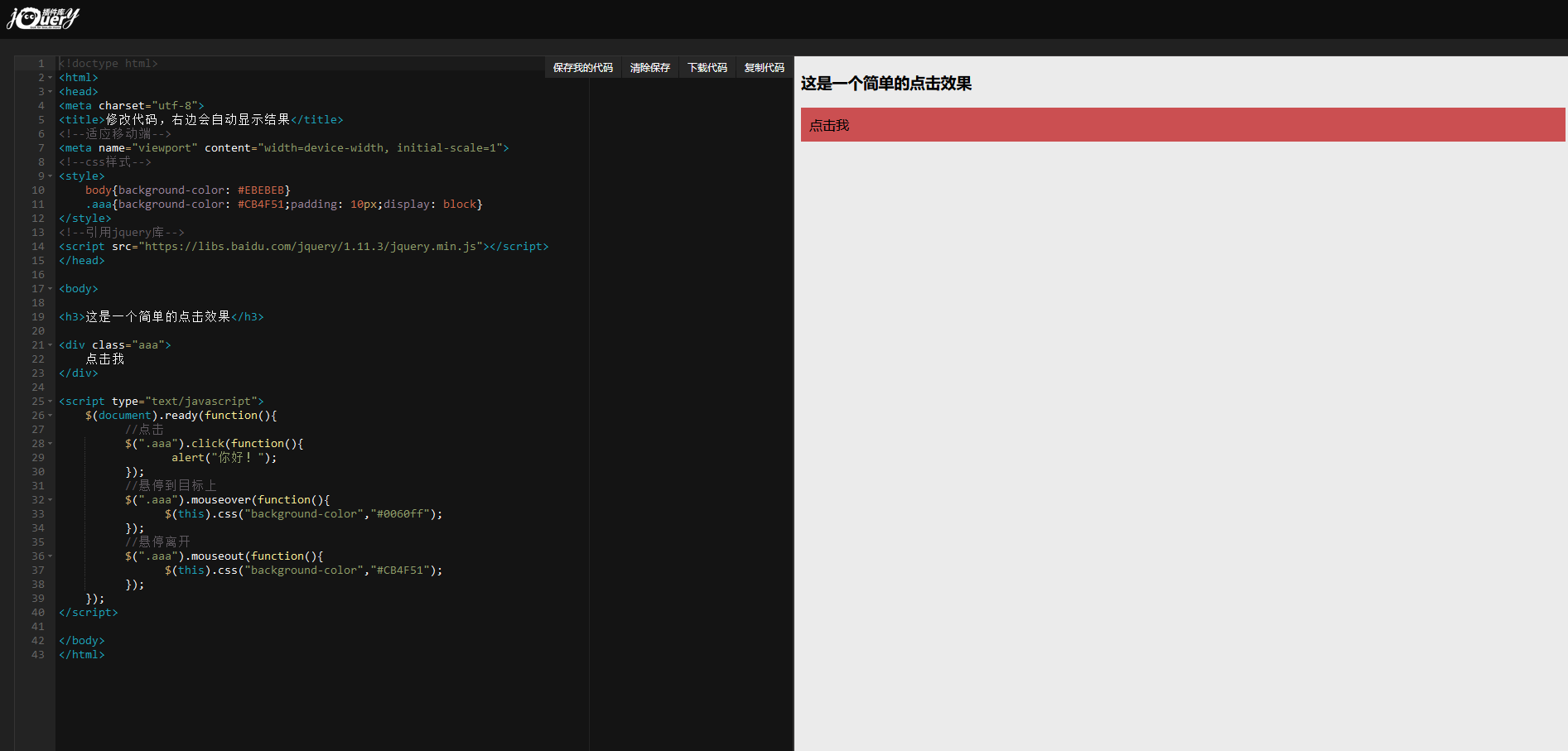
Task: Click the alert 你好 code line
Action: tap(224, 458)
